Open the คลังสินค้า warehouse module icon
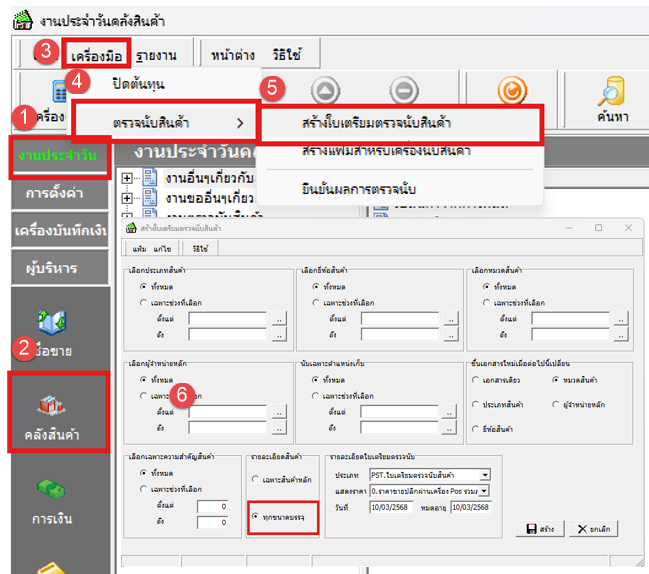 pos(53,410)
